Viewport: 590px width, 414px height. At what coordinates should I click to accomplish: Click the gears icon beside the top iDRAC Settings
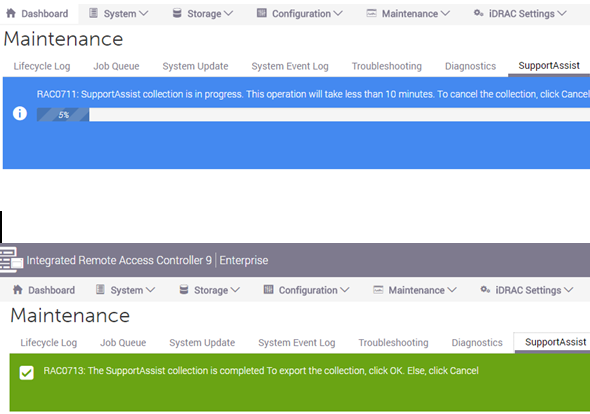point(478,14)
